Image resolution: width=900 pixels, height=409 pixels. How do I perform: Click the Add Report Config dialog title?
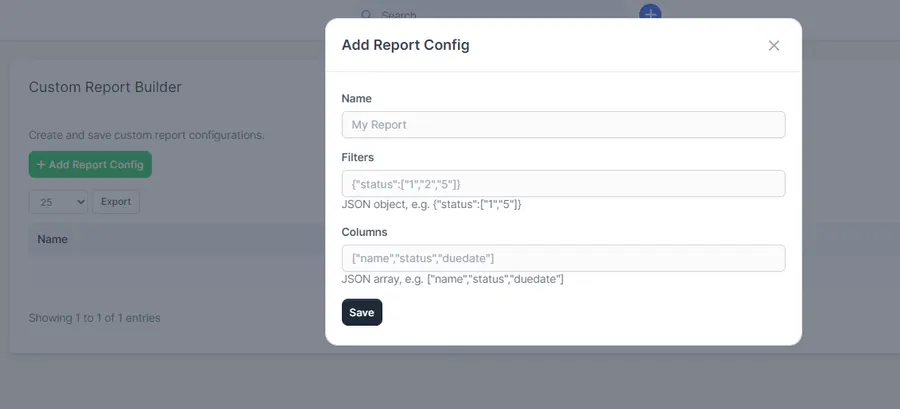405,45
